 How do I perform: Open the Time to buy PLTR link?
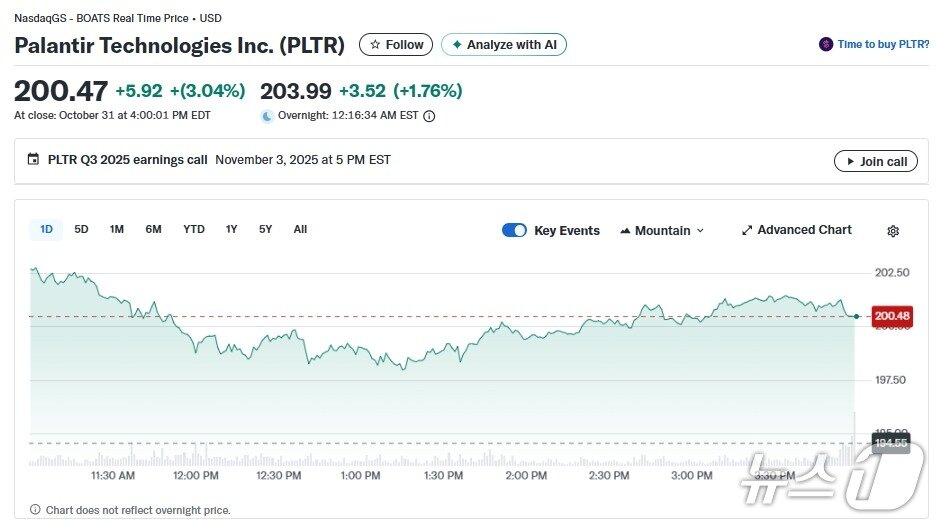883,45
